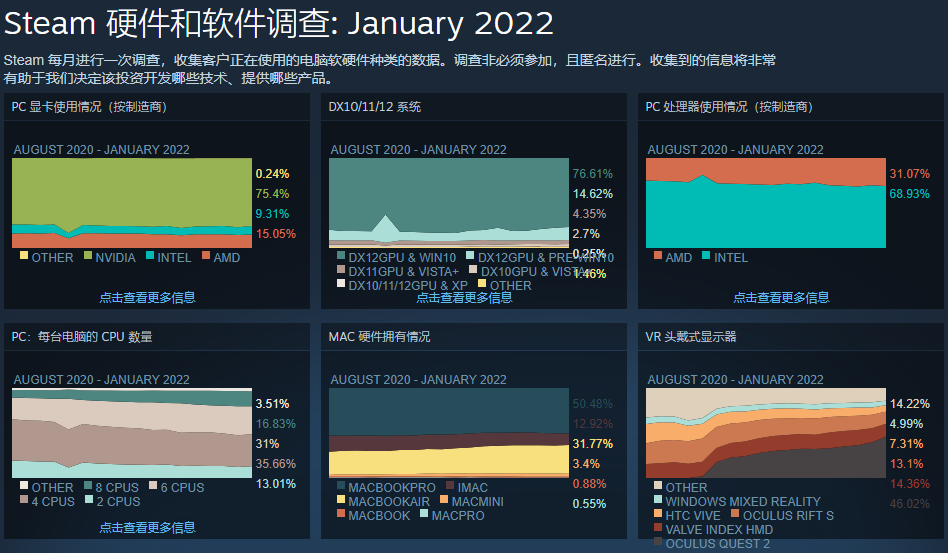Click the AMD swatch in processor legend

pyautogui.click(x=658, y=255)
